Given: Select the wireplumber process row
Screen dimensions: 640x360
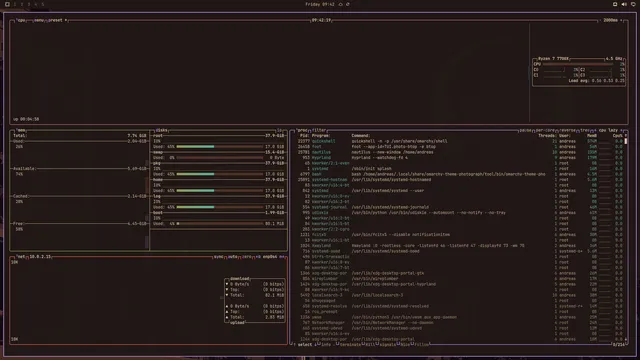Looking at the screenshot, I should tap(460, 279).
